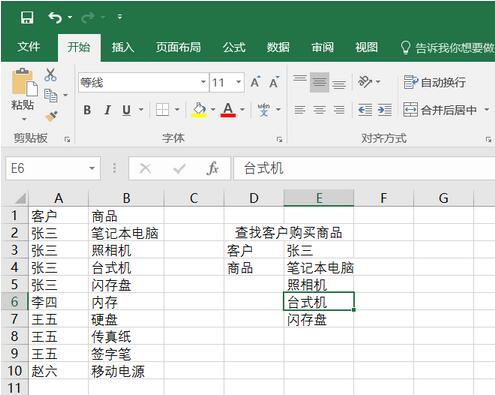
Task: Open the 合并后居中 dropdown arrow
Action: (486, 109)
